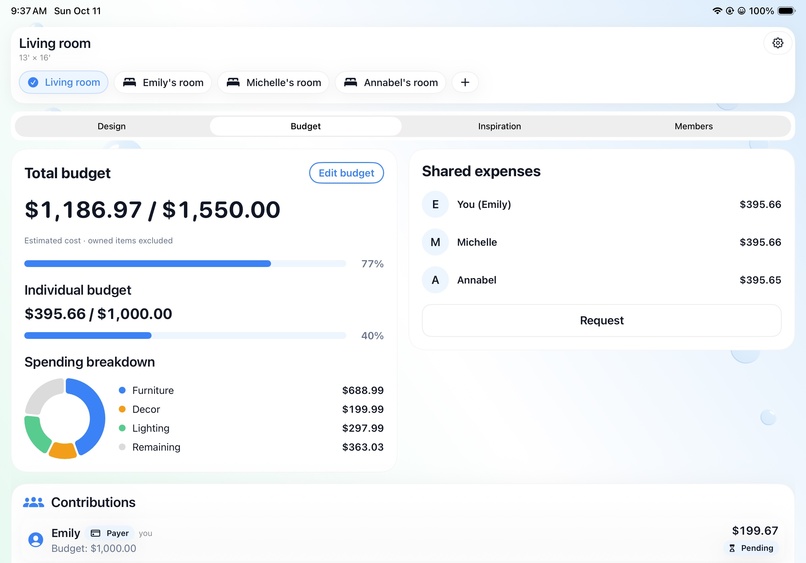The height and width of the screenshot is (563, 806).
Task: Open the settings gear icon
Action: coord(777,43)
